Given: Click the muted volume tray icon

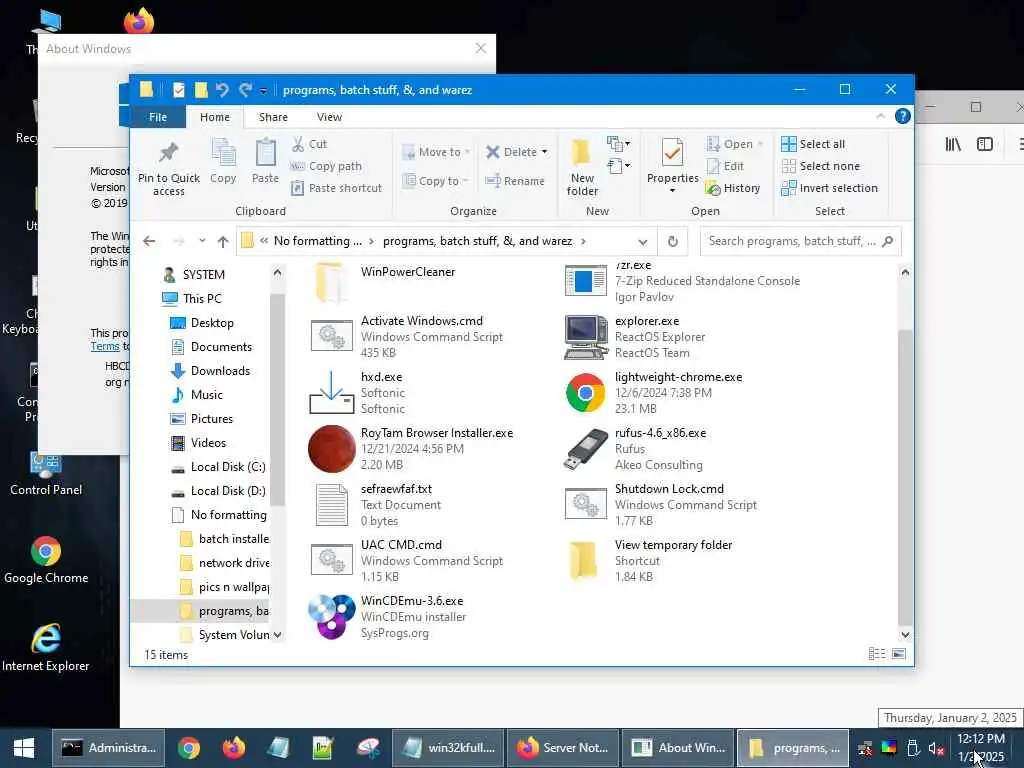Looking at the screenshot, I should (936, 748).
